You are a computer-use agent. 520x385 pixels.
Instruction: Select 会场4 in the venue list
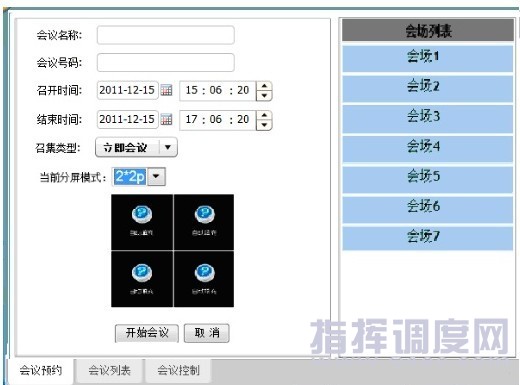428,148
